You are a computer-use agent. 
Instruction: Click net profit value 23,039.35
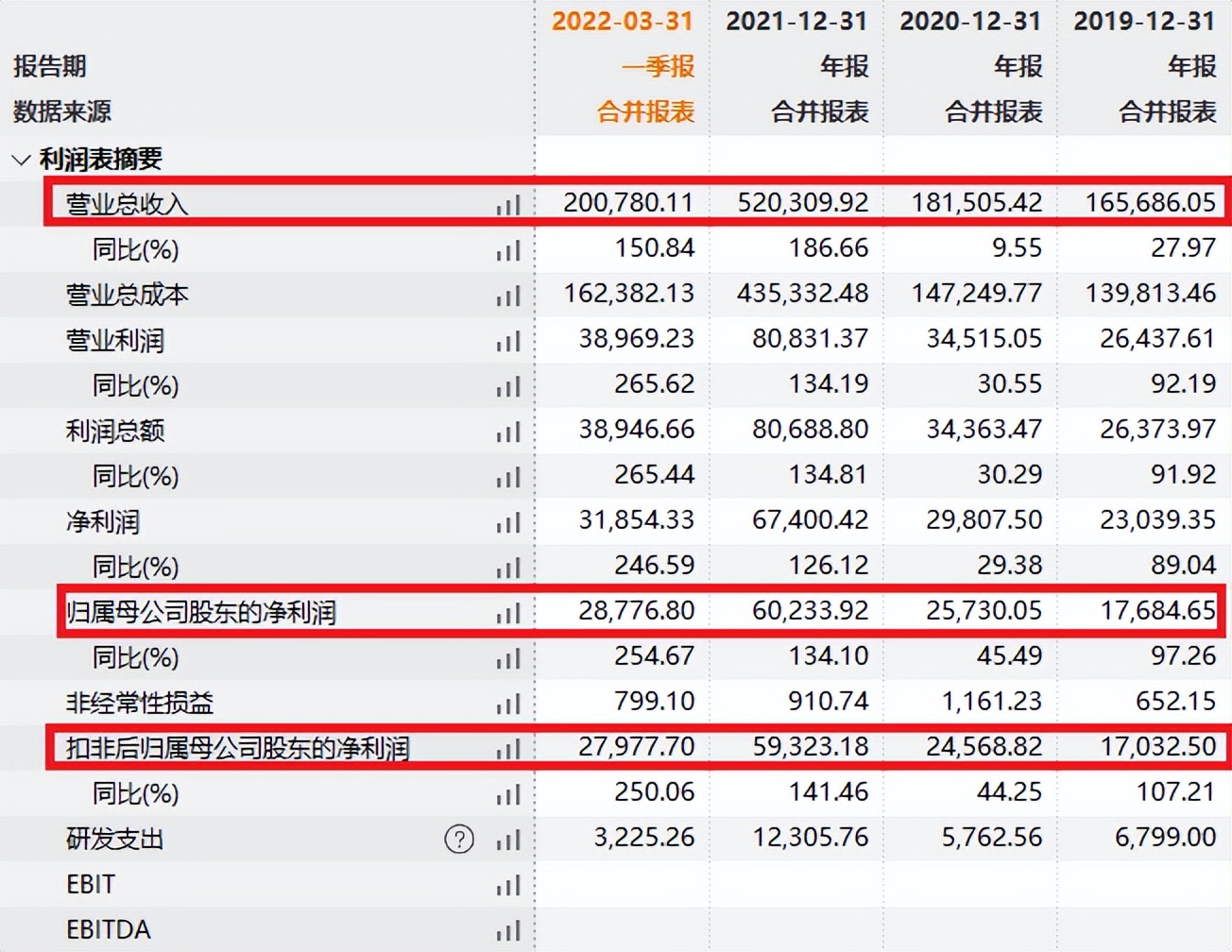coord(1157,519)
